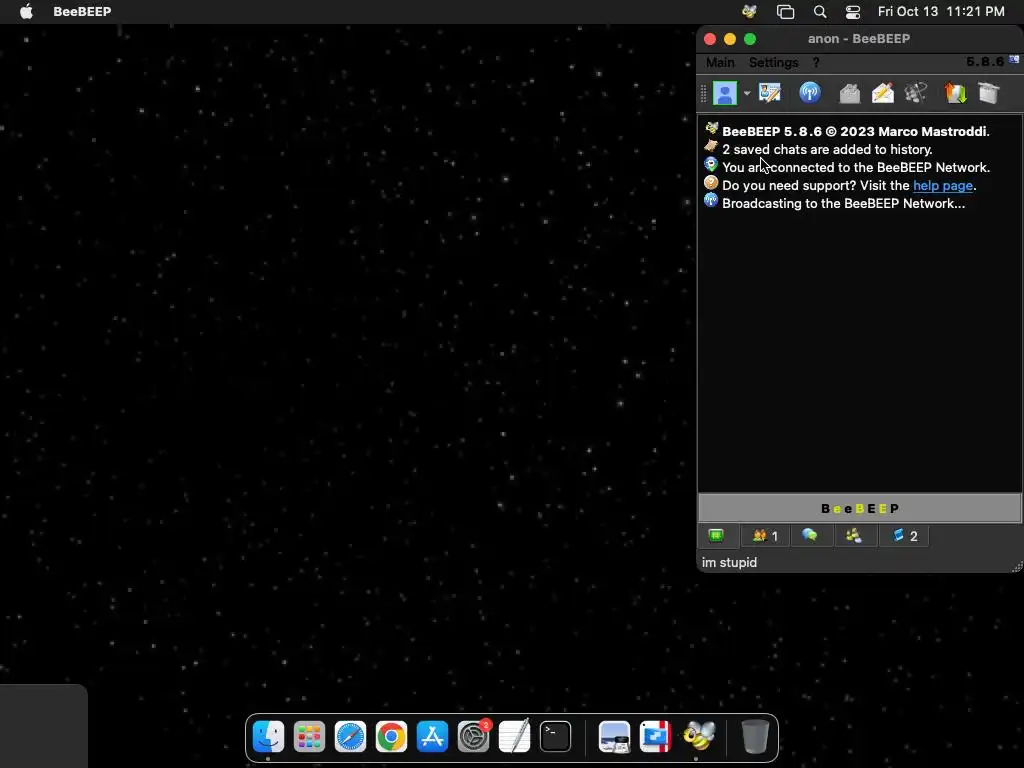Viewport: 1024px width, 768px height.
Task: Open the status dropdown arrow beside avatar
Action: click(x=747, y=93)
